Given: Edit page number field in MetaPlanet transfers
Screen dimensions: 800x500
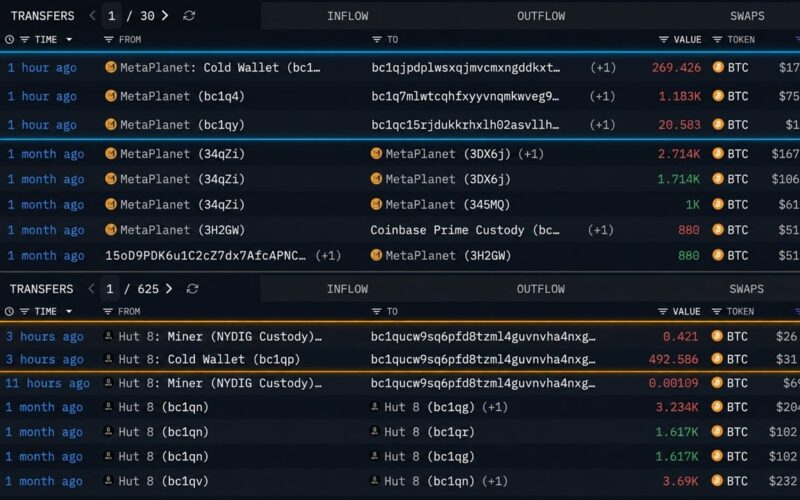Looking at the screenshot, I should click(x=111, y=16).
